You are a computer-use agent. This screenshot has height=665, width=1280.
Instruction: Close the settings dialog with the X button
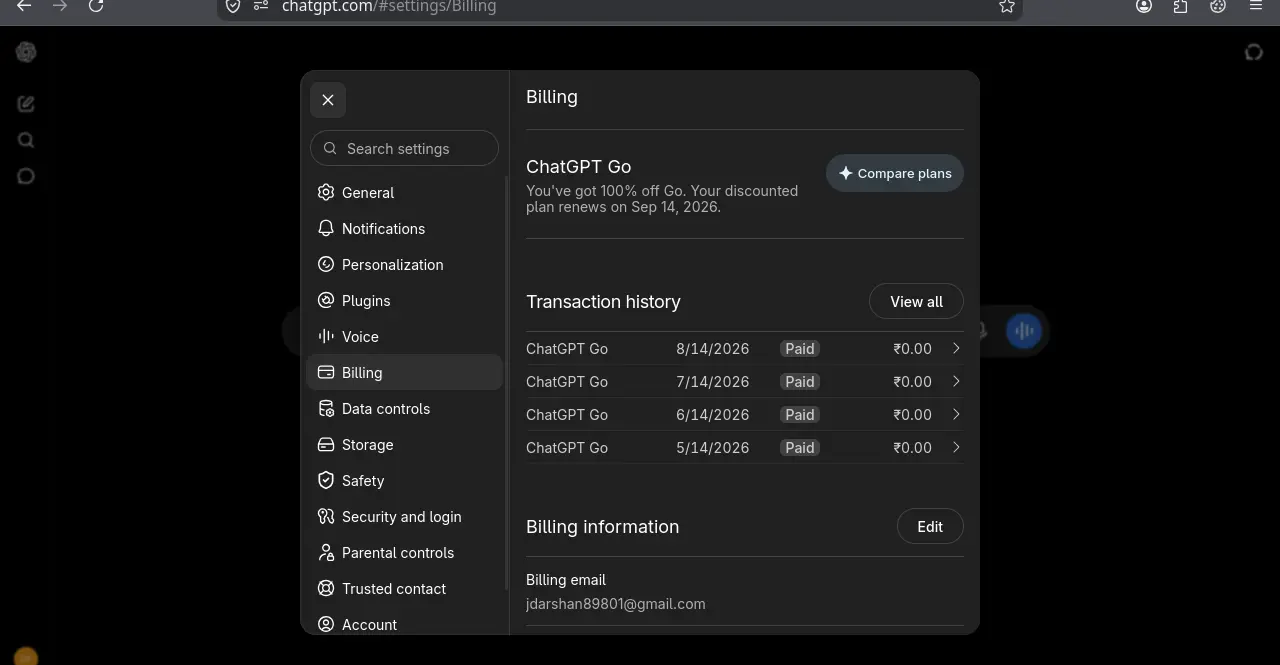(x=328, y=100)
